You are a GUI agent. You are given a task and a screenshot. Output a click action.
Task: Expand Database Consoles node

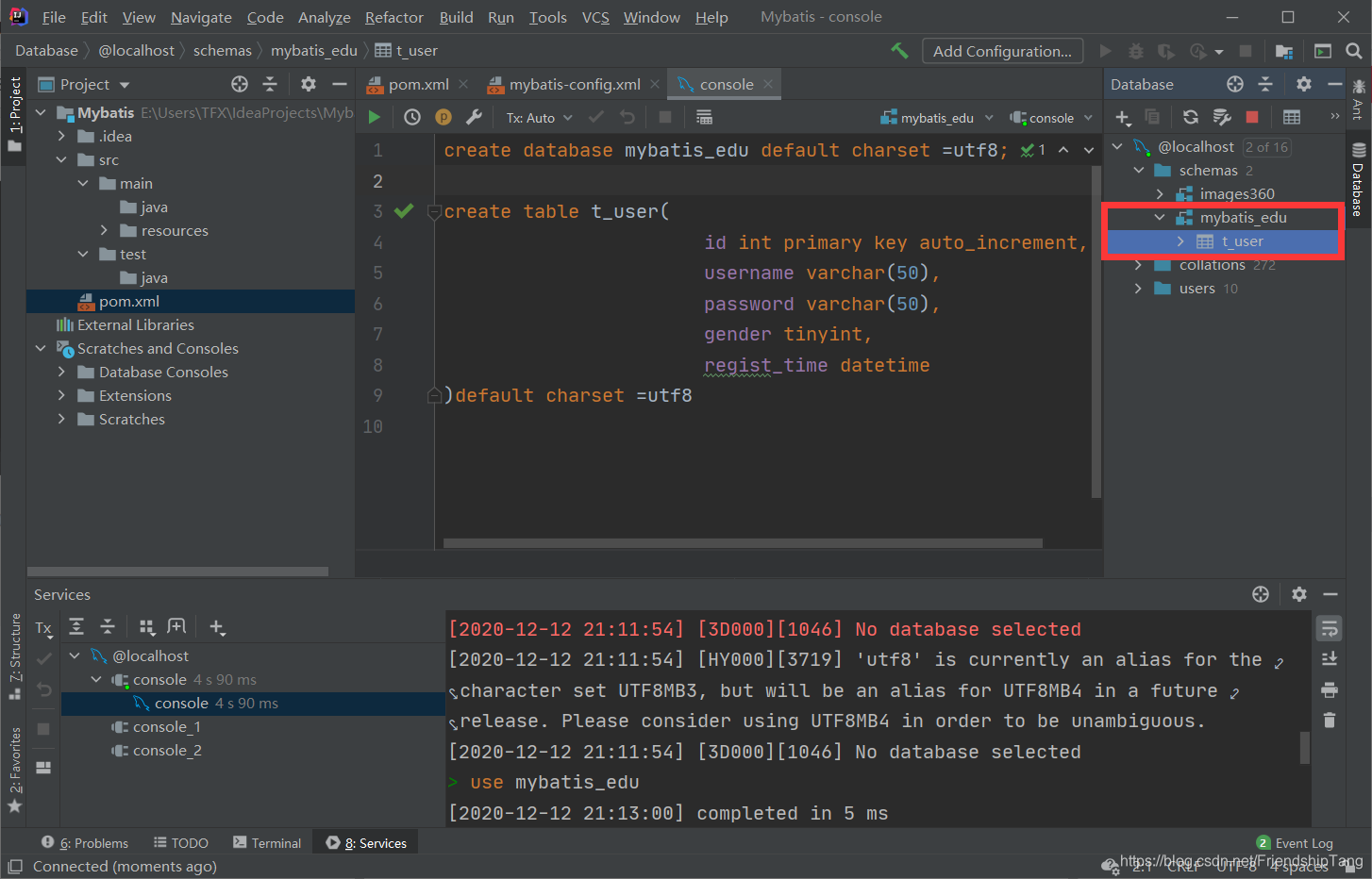click(x=61, y=372)
